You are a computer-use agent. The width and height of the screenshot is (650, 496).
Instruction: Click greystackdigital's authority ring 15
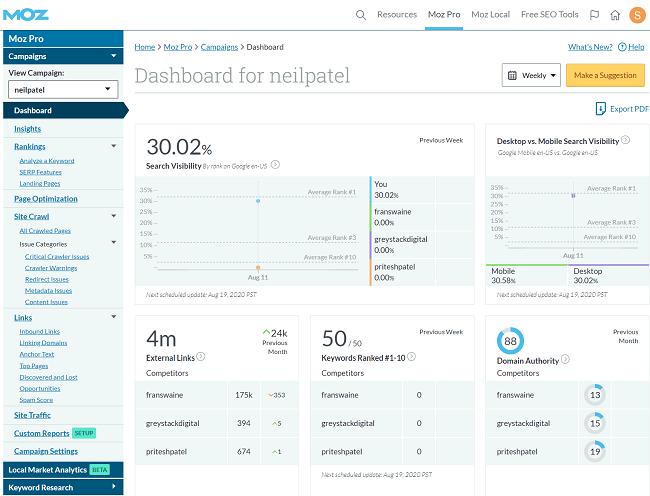[x=595, y=423]
